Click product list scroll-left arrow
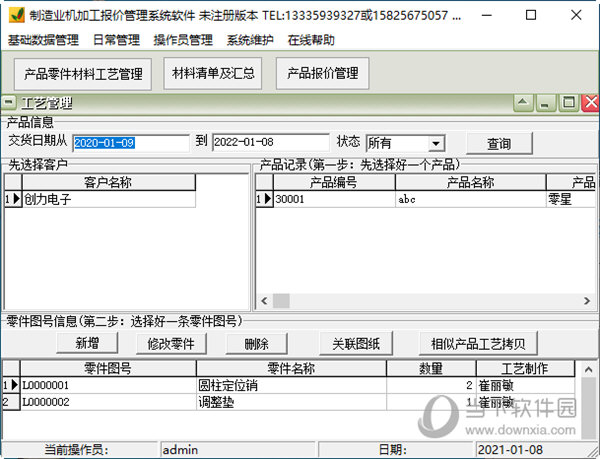This screenshot has width=600, height=459. pos(264,301)
